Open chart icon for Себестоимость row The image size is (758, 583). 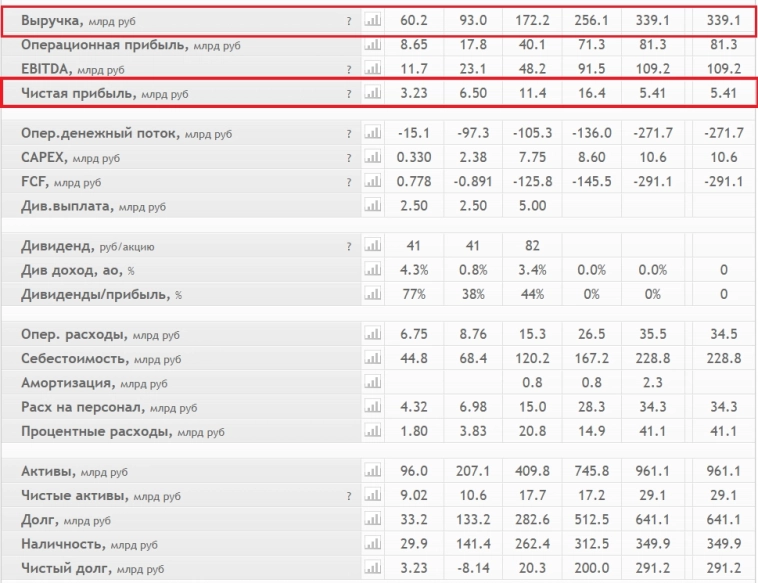[372, 358]
